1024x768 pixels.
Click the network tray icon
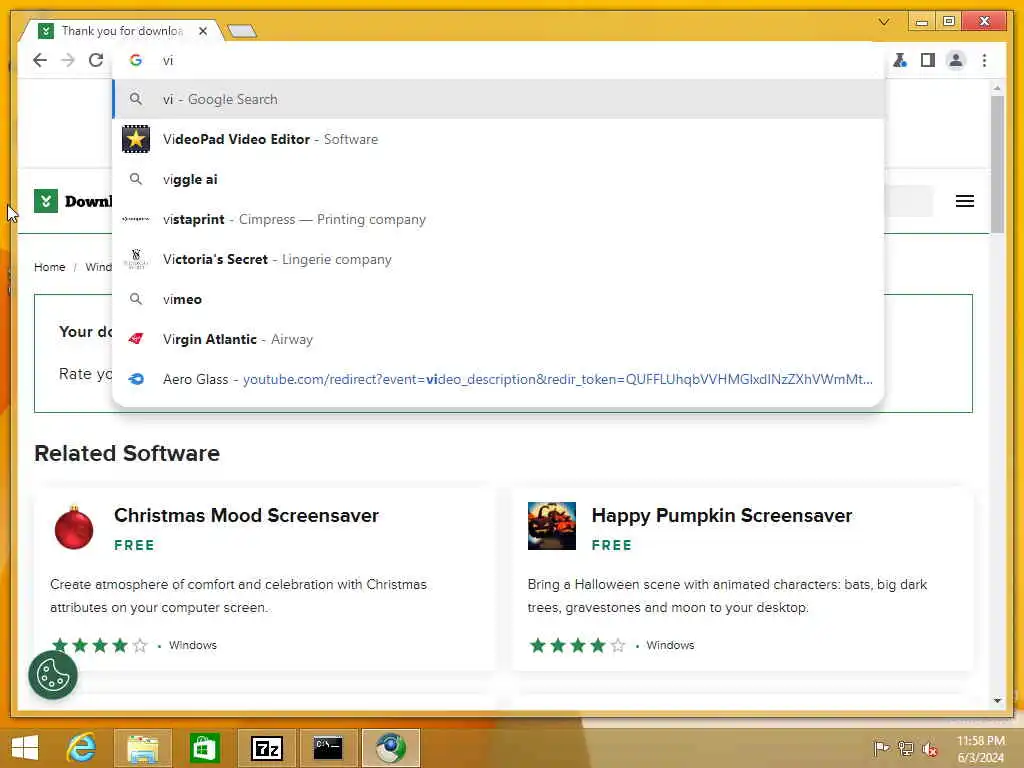(x=905, y=748)
